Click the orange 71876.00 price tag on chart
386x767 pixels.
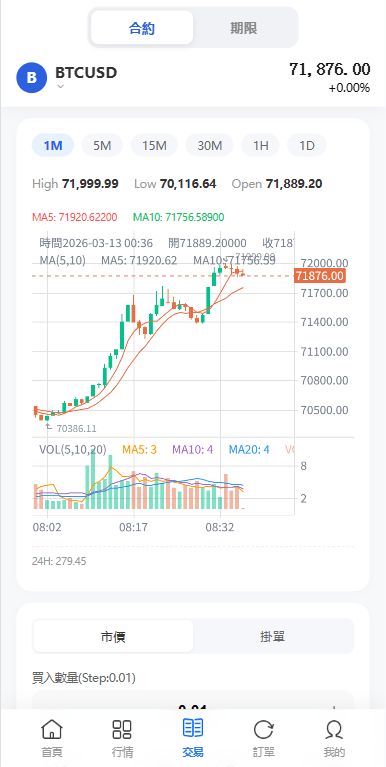pyautogui.click(x=320, y=276)
